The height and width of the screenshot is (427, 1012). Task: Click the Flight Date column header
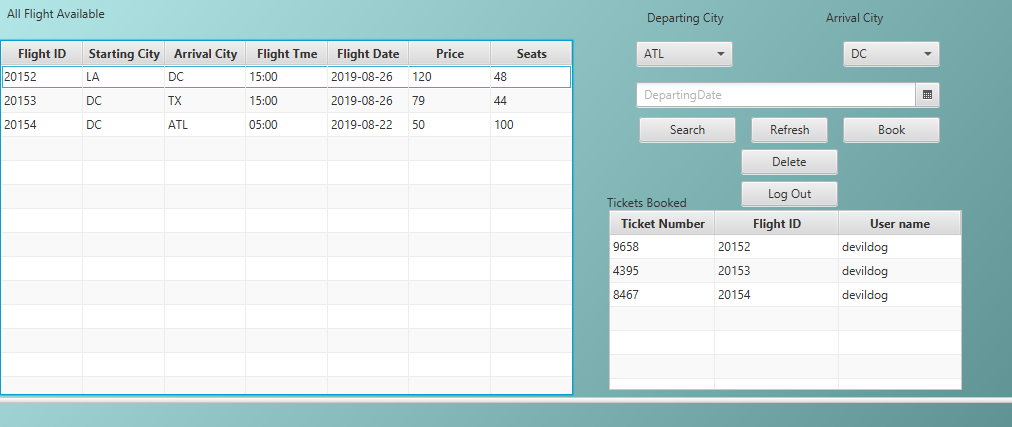click(x=368, y=54)
